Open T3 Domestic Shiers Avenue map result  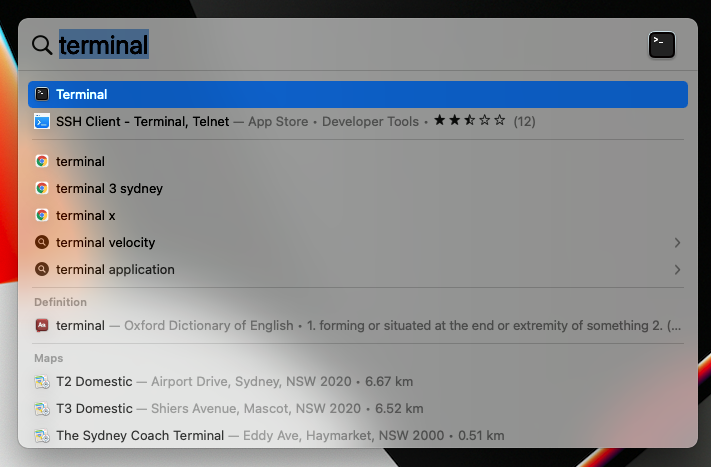(x=358, y=409)
